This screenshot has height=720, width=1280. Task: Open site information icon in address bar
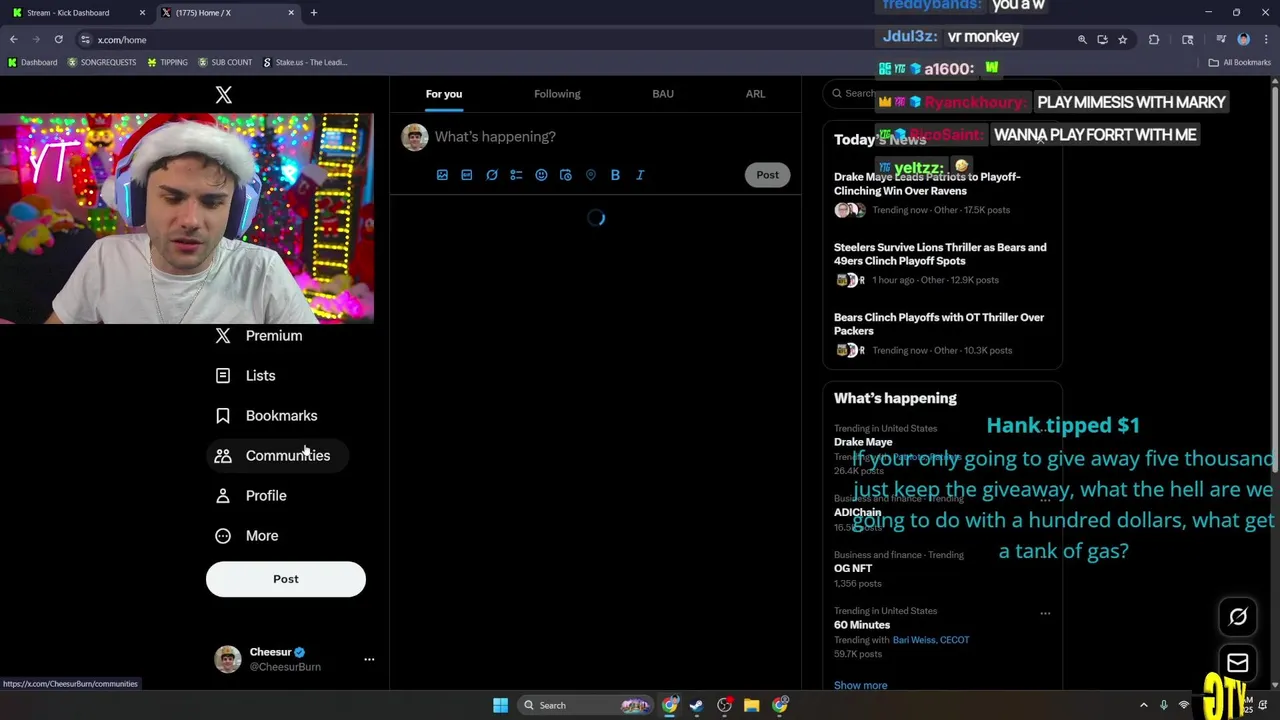[x=86, y=39]
